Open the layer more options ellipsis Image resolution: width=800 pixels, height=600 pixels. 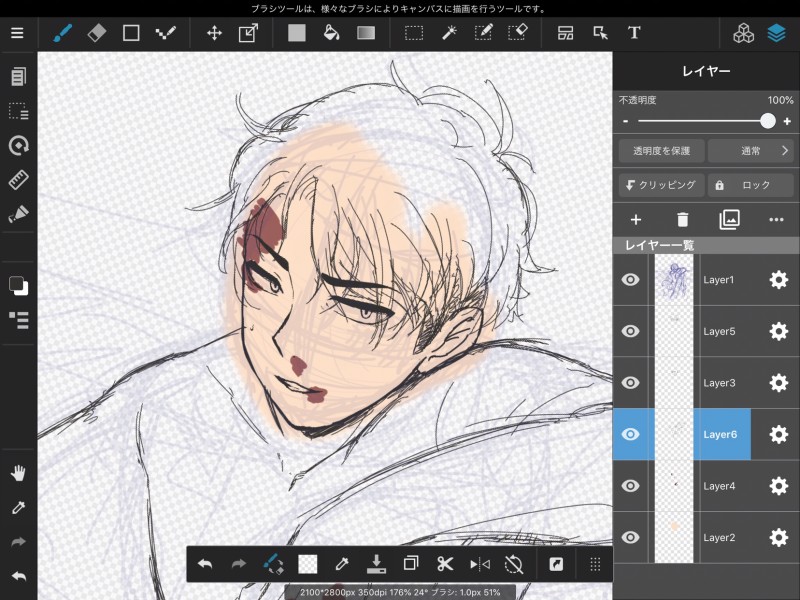776,220
